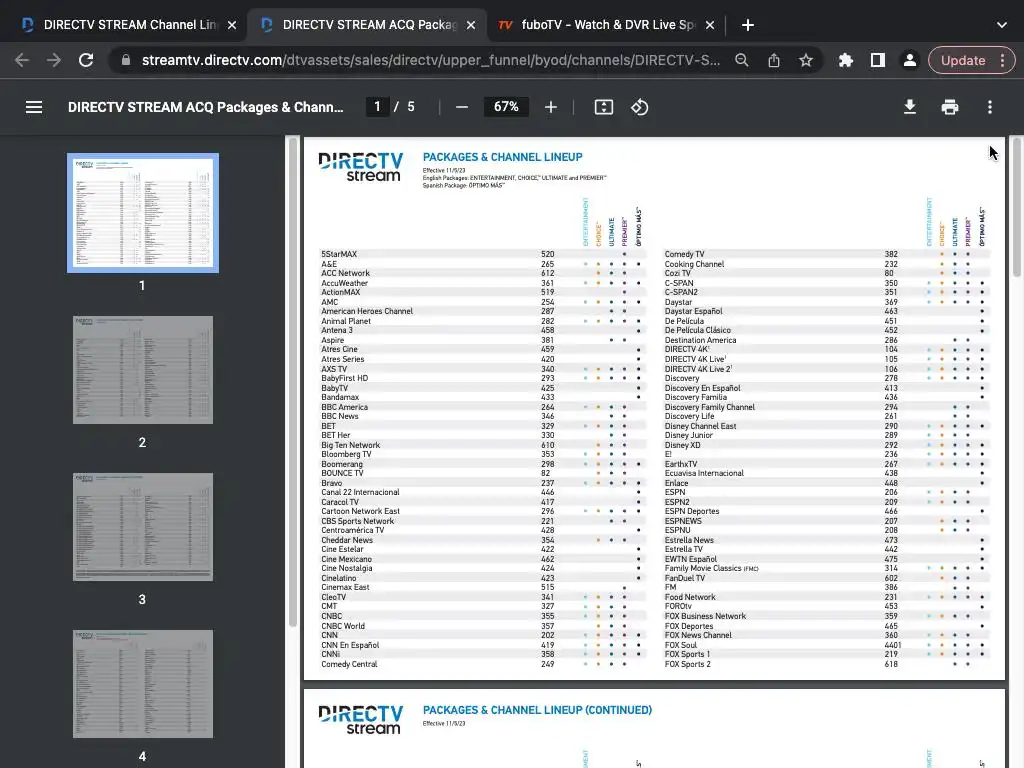Zoom out of the PDF
Screen dimensions: 1024x768
(x=462, y=107)
